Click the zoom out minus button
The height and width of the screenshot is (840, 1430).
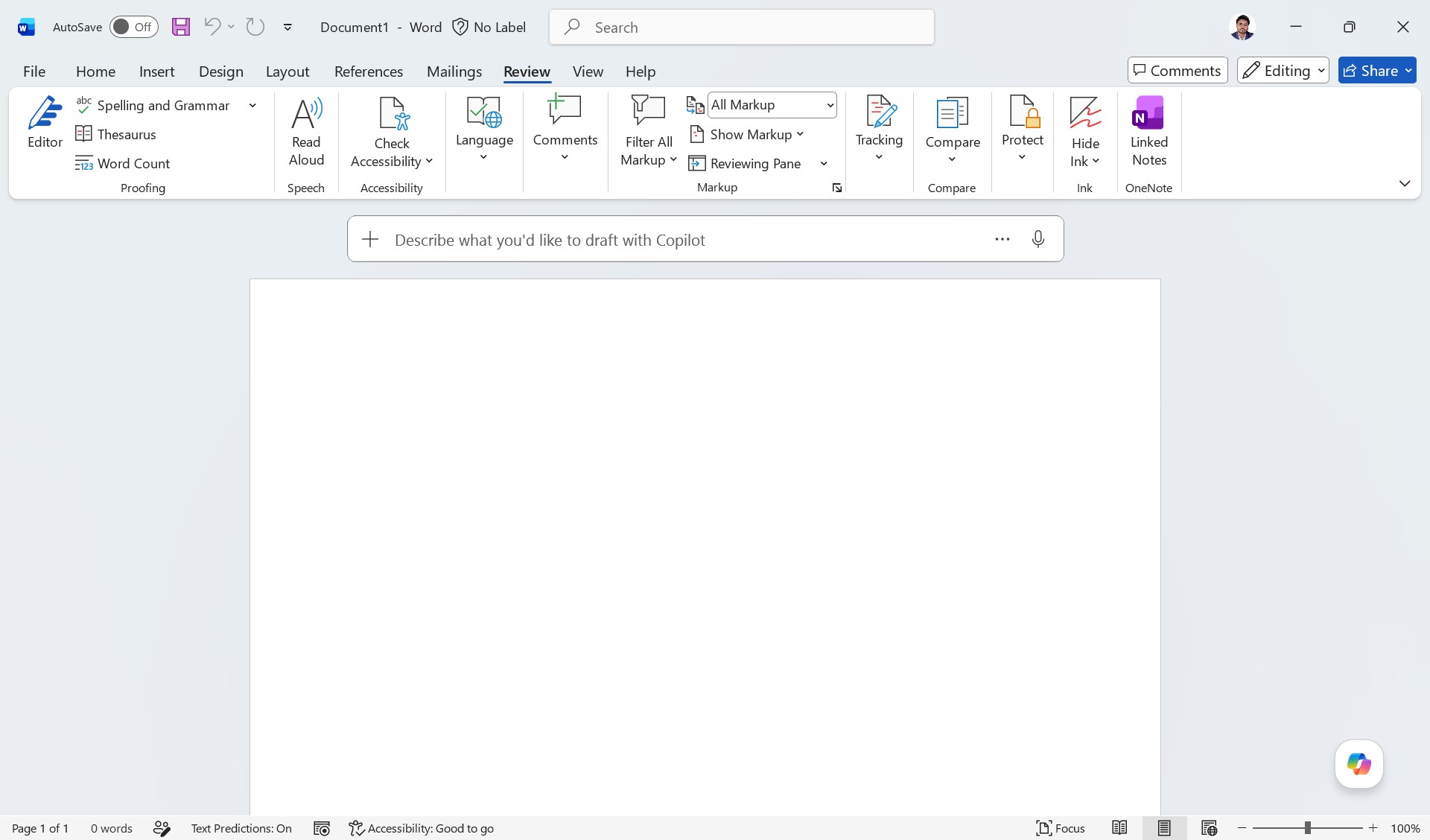click(x=1242, y=828)
